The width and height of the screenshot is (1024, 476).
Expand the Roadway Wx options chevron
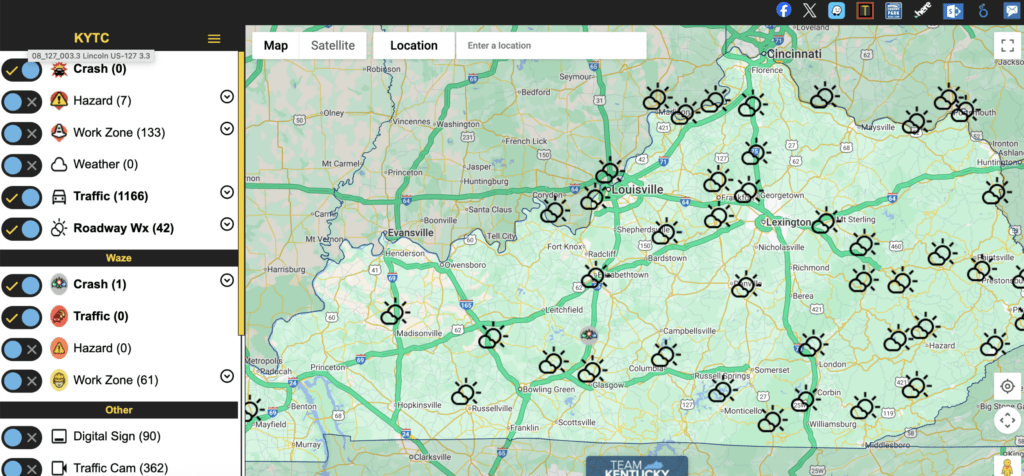tap(227, 224)
